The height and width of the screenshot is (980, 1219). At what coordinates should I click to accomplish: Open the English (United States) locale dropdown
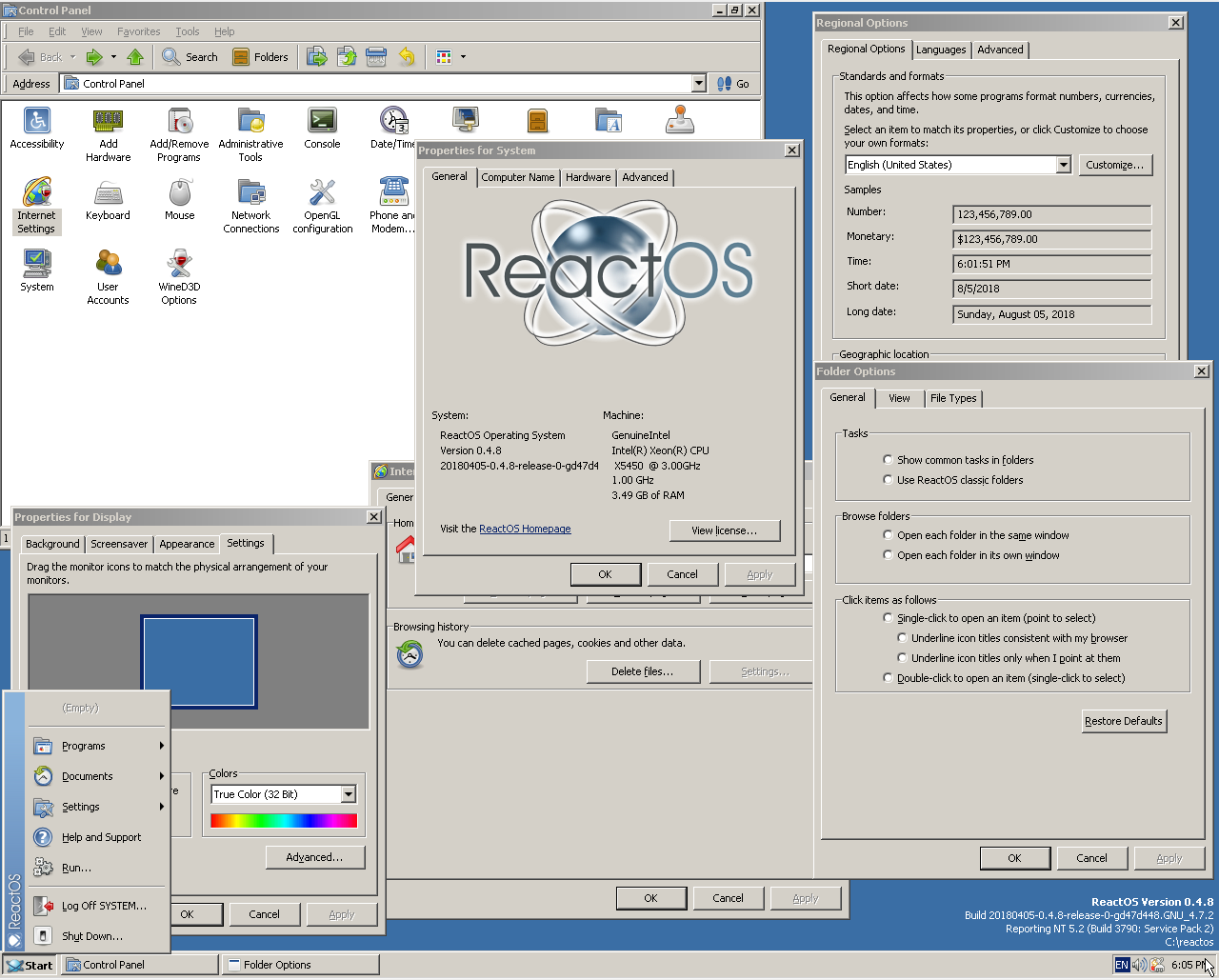(1064, 165)
